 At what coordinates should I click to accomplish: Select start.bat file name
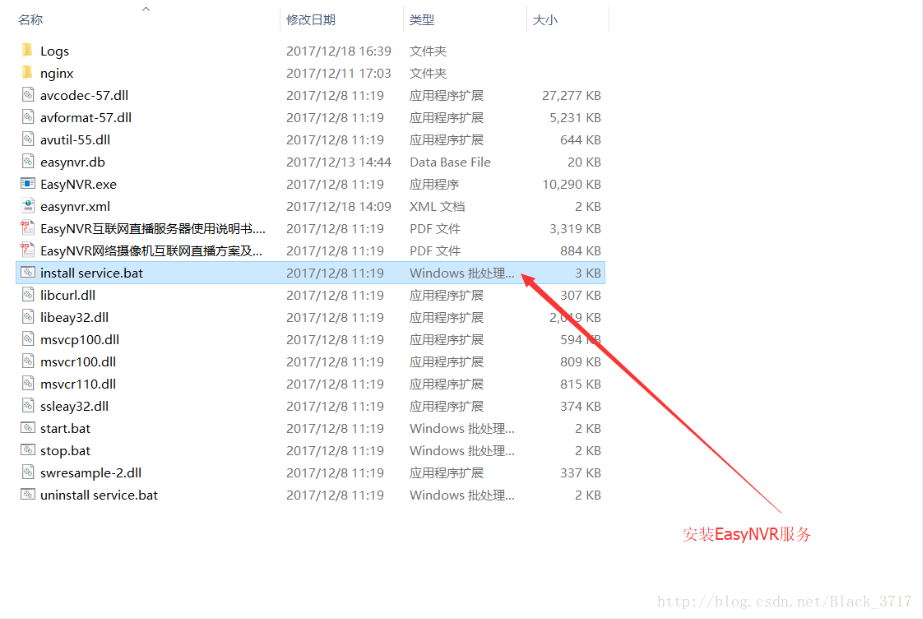pyautogui.click(x=65, y=428)
